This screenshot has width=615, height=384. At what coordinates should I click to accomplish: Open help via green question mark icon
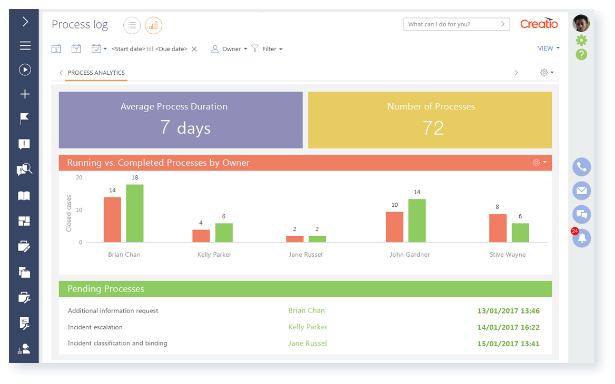pyautogui.click(x=581, y=55)
